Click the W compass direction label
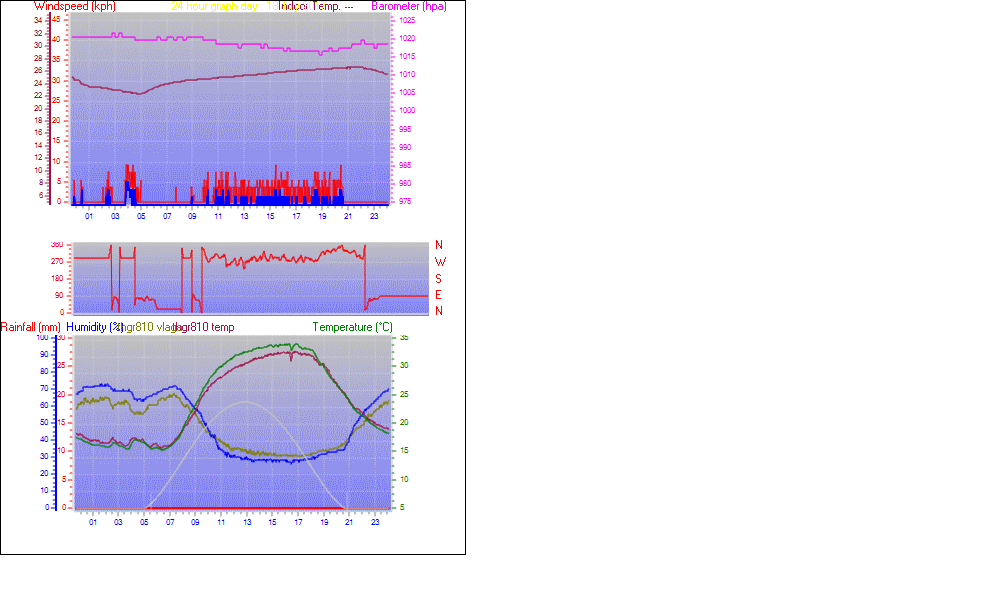 point(439,262)
